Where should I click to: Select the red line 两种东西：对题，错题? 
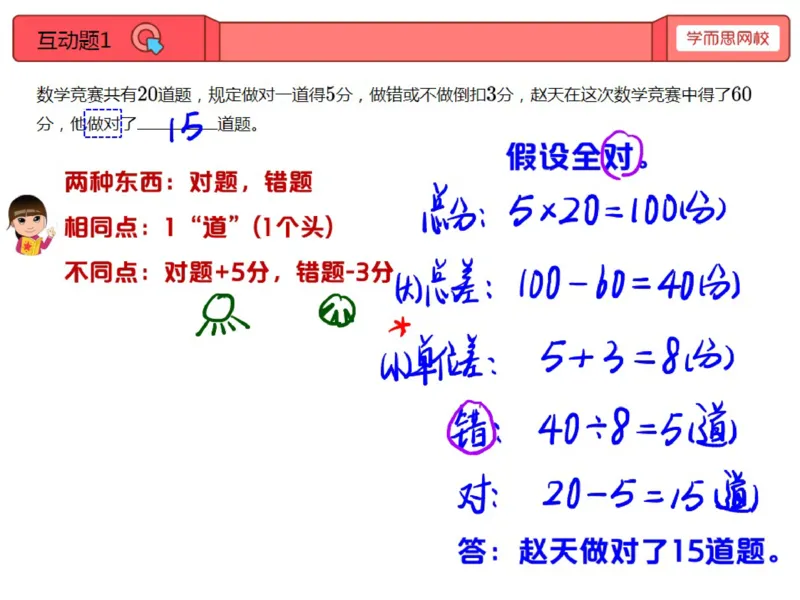pyautogui.click(x=188, y=182)
